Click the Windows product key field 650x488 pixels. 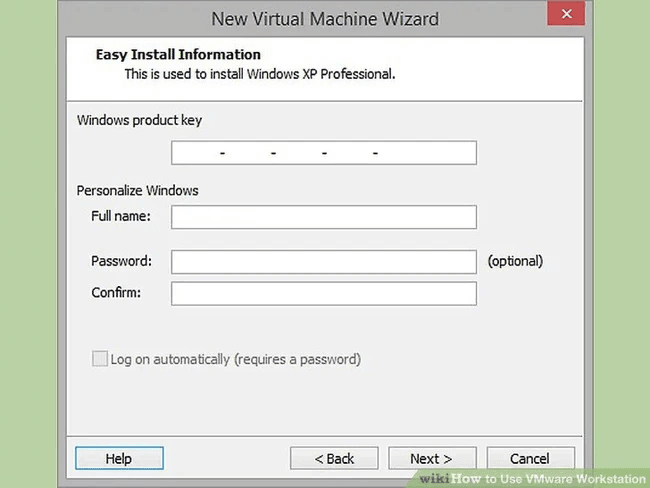click(x=324, y=153)
